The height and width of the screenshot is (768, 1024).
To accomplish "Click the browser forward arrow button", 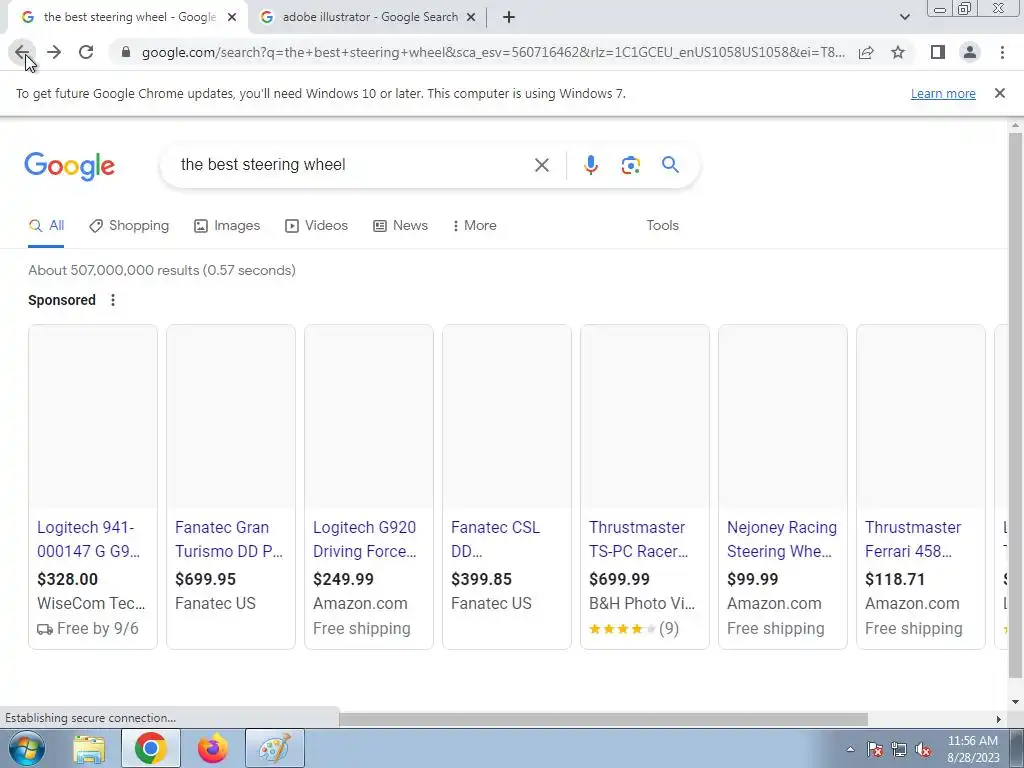I will [54, 52].
